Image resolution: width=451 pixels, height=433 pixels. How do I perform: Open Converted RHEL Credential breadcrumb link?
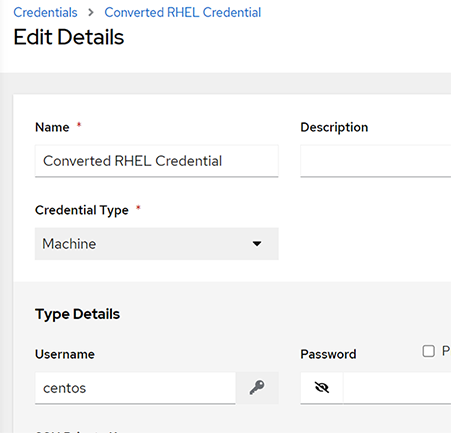(x=183, y=13)
